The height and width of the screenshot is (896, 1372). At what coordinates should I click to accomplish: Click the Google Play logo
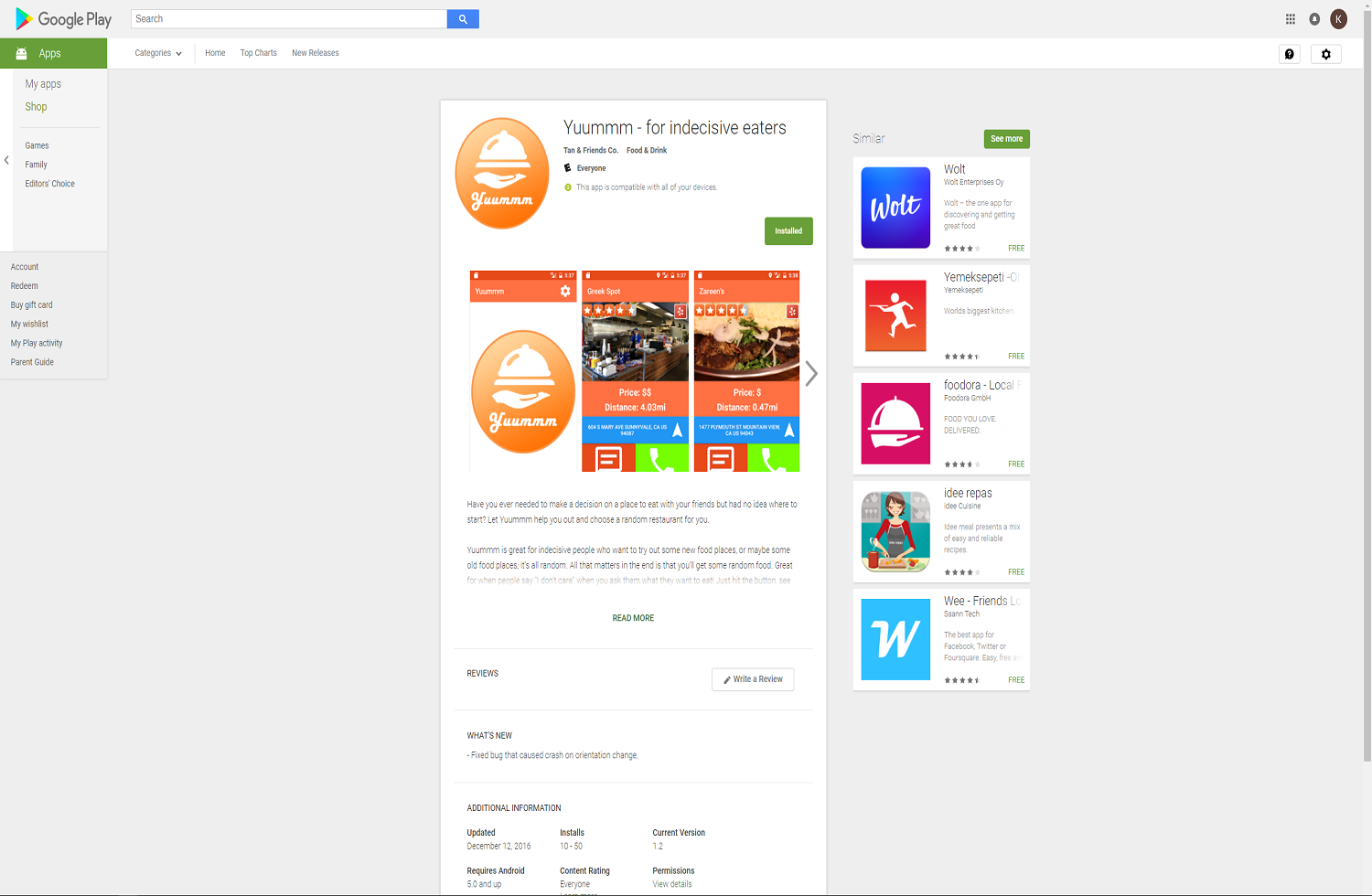[x=63, y=19]
